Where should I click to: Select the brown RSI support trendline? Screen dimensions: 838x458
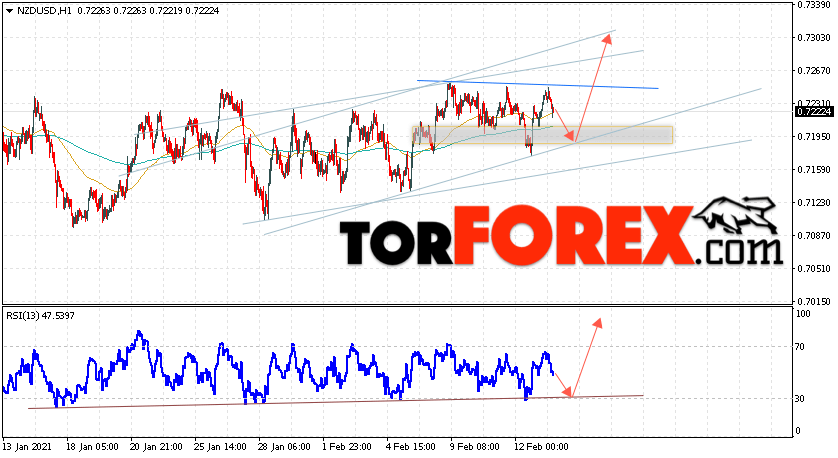(x=336, y=402)
